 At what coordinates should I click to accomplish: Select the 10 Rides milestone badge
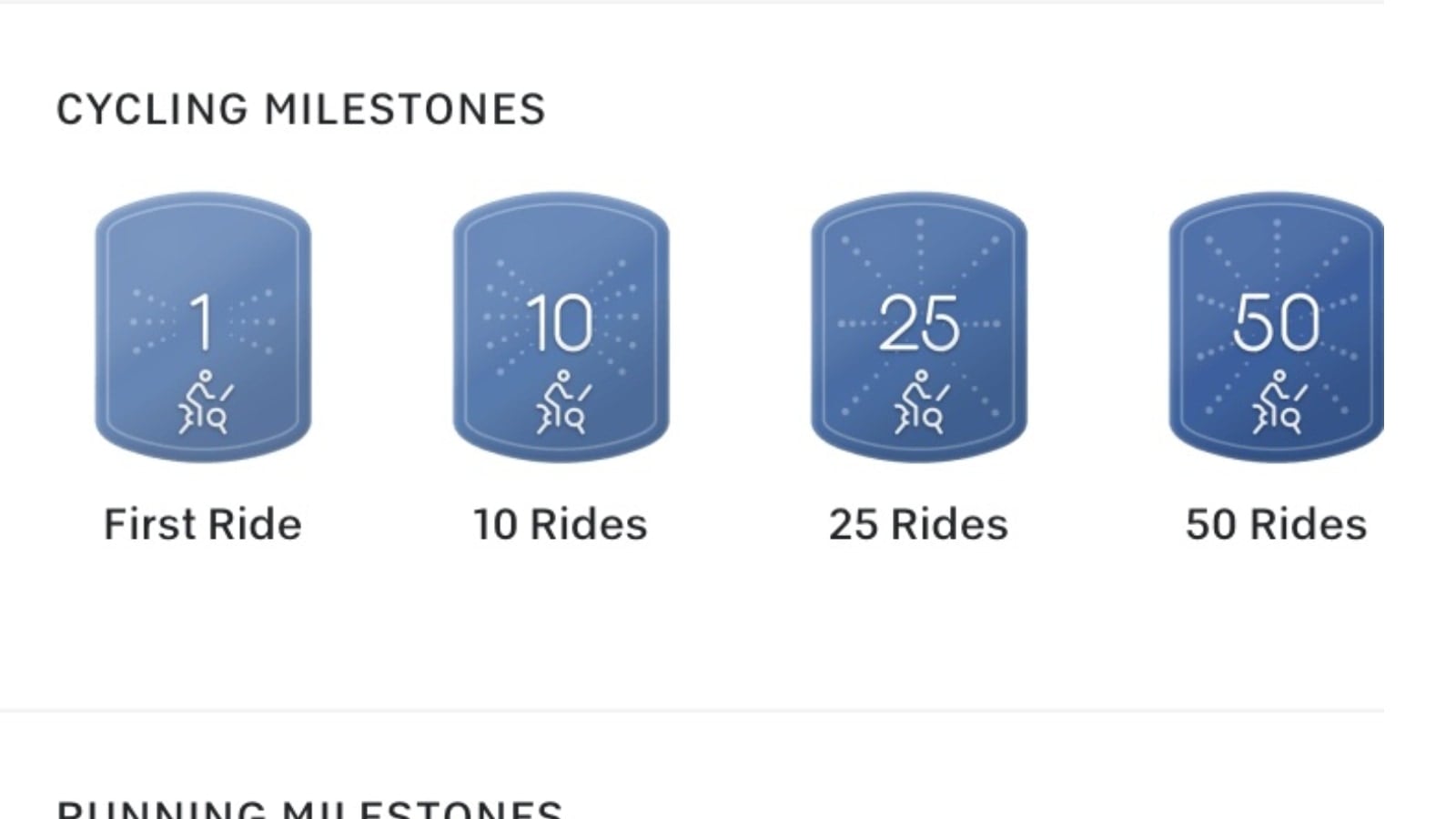(561, 327)
